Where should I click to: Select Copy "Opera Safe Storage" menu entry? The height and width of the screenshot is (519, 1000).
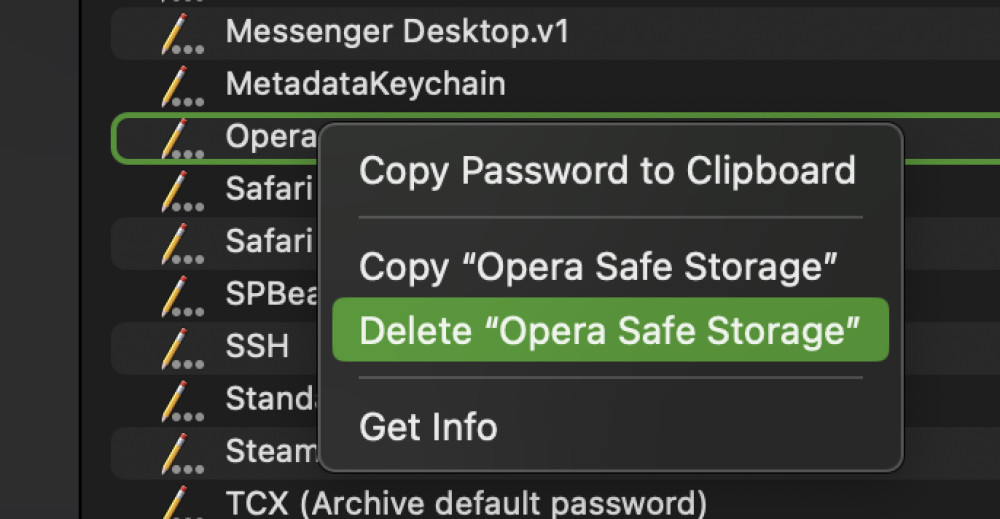click(x=598, y=267)
